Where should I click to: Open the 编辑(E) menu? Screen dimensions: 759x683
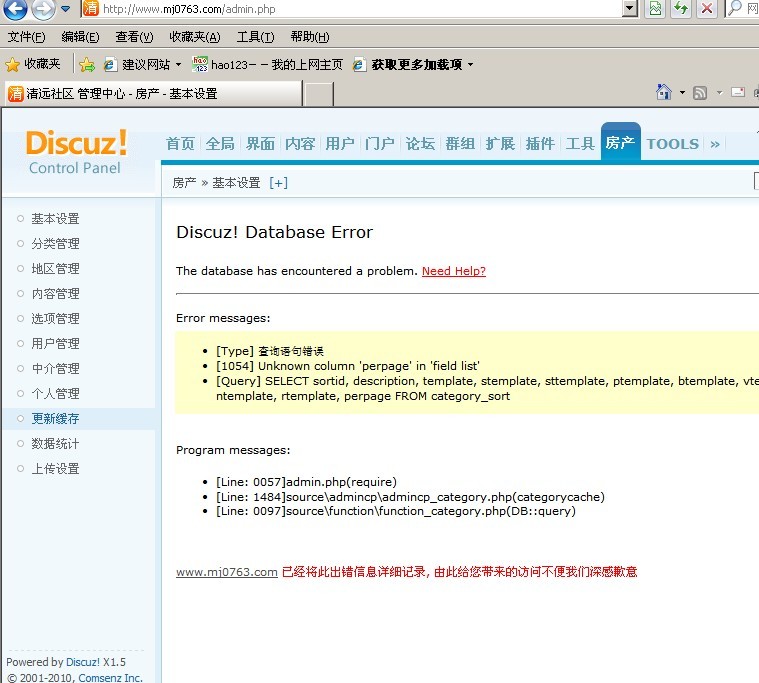(x=80, y=37)
